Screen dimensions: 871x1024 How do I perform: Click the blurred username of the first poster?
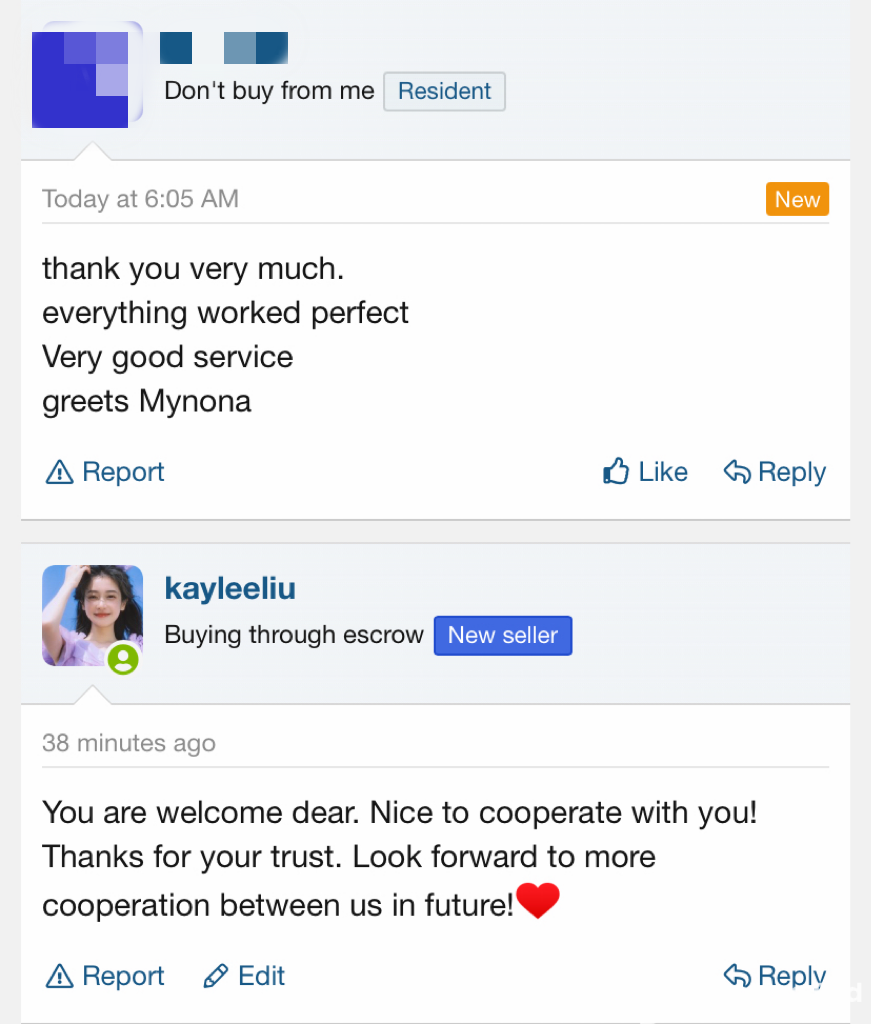pyautogui.click(x=224, y=47)
